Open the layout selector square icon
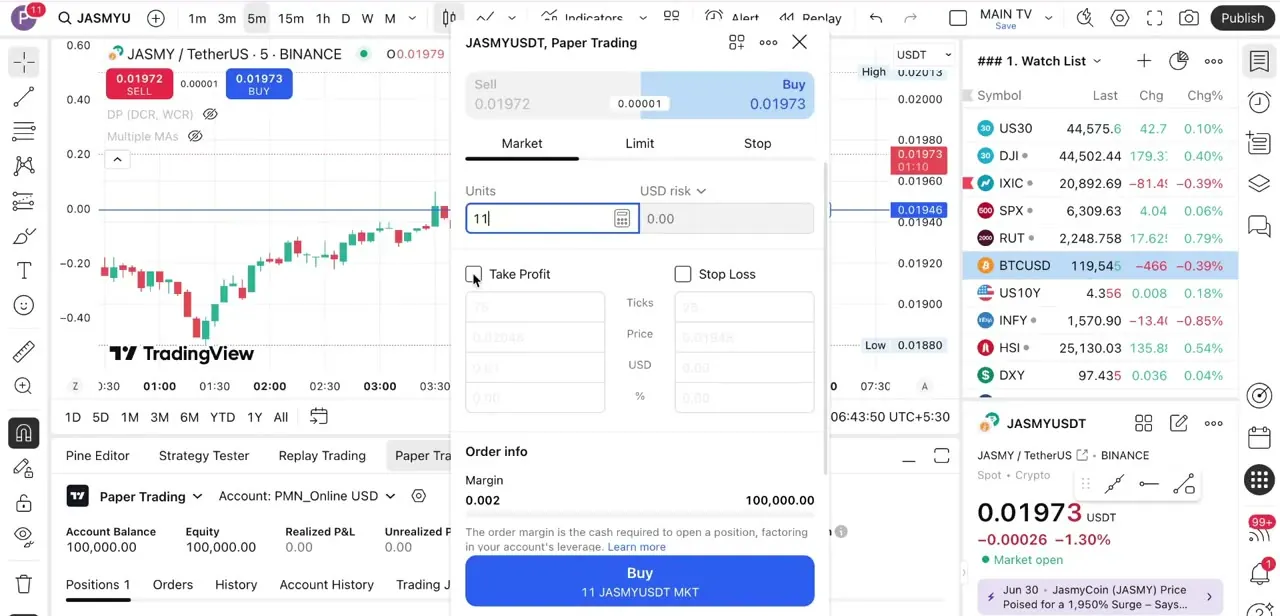 (x=958, y=18)
